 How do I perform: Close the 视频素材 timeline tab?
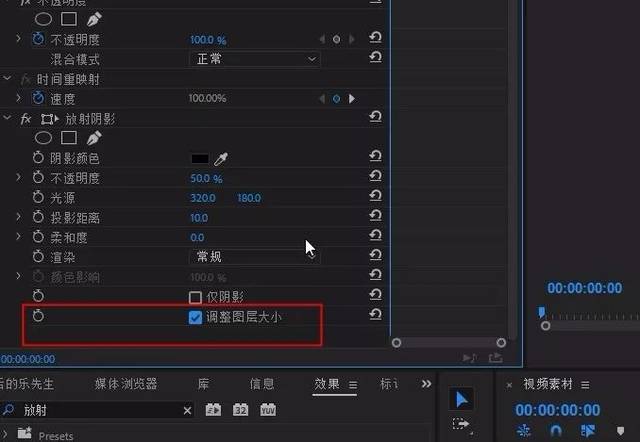(509, 385)
